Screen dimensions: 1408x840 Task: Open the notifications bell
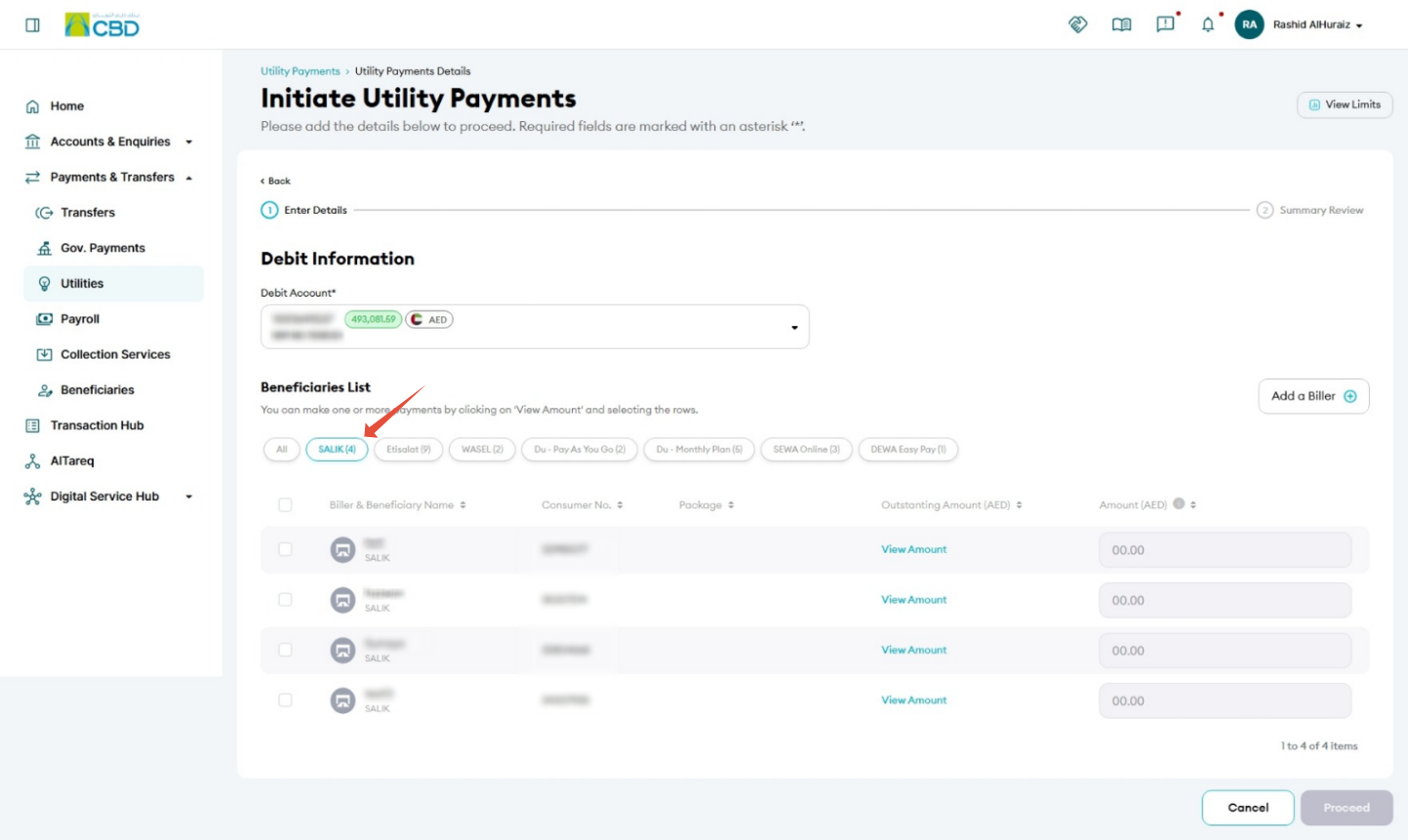click(x=1208, y=24)
